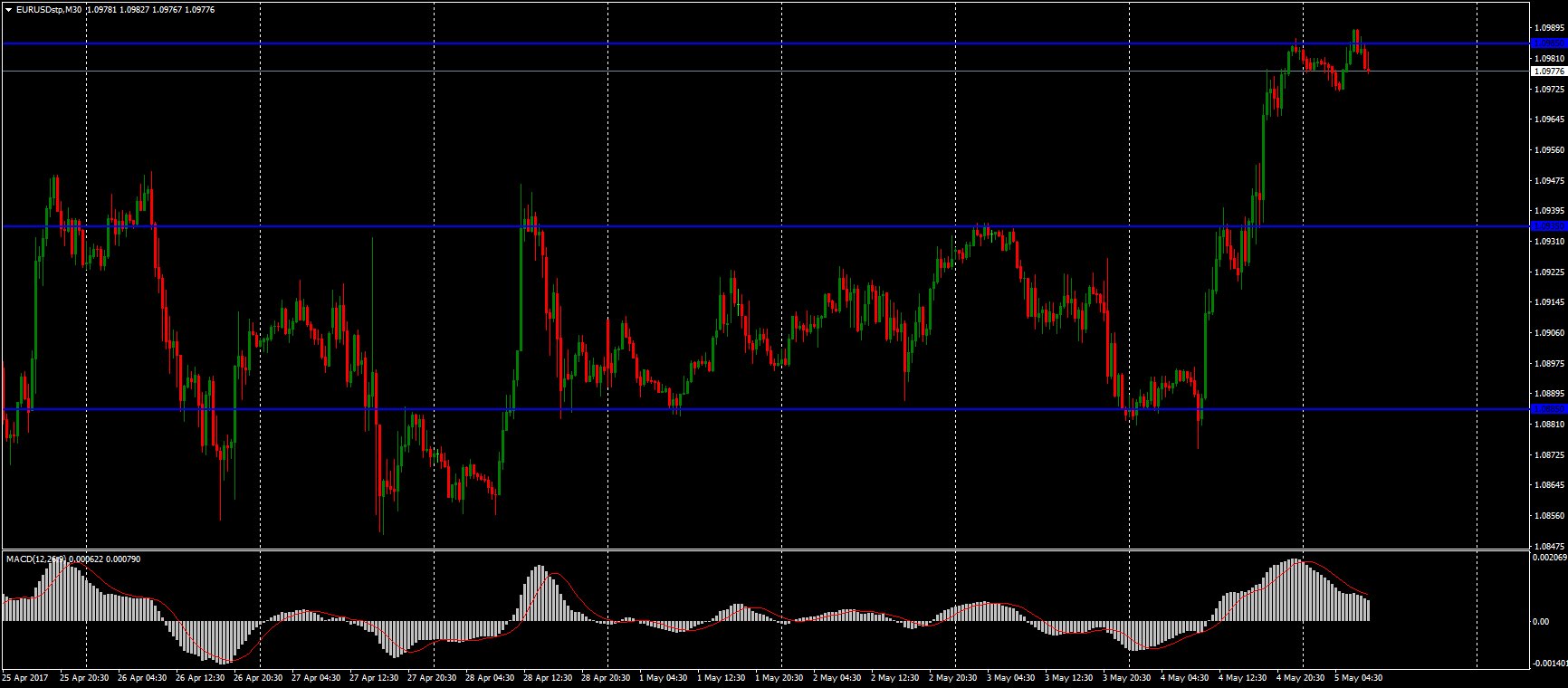
Task: Click the 28 Apr 12:30 time label
Action: tap(548, 677)
